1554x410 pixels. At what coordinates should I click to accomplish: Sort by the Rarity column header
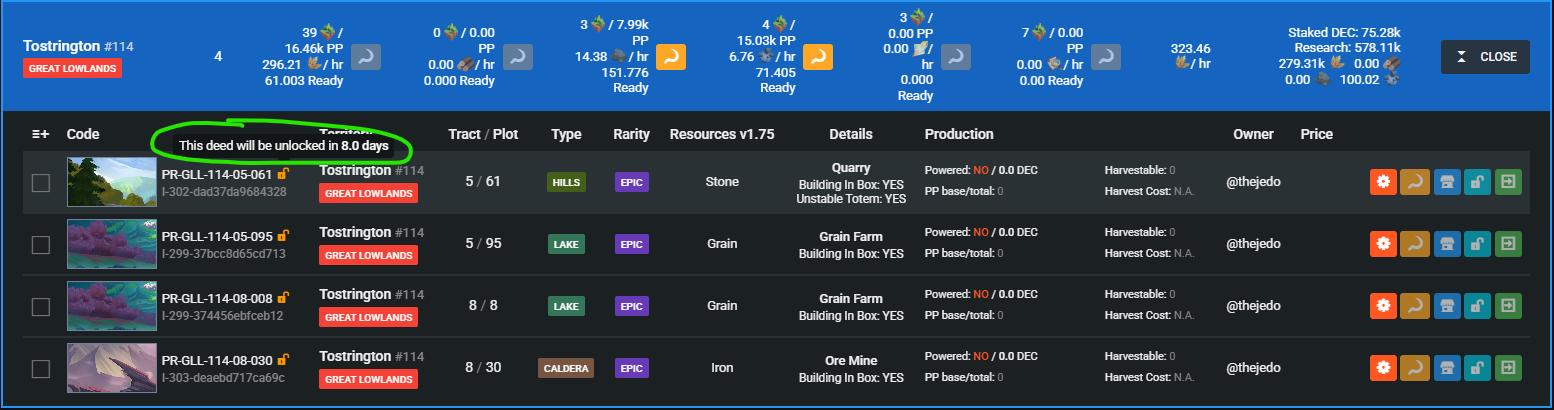click(x=631, y=134)
